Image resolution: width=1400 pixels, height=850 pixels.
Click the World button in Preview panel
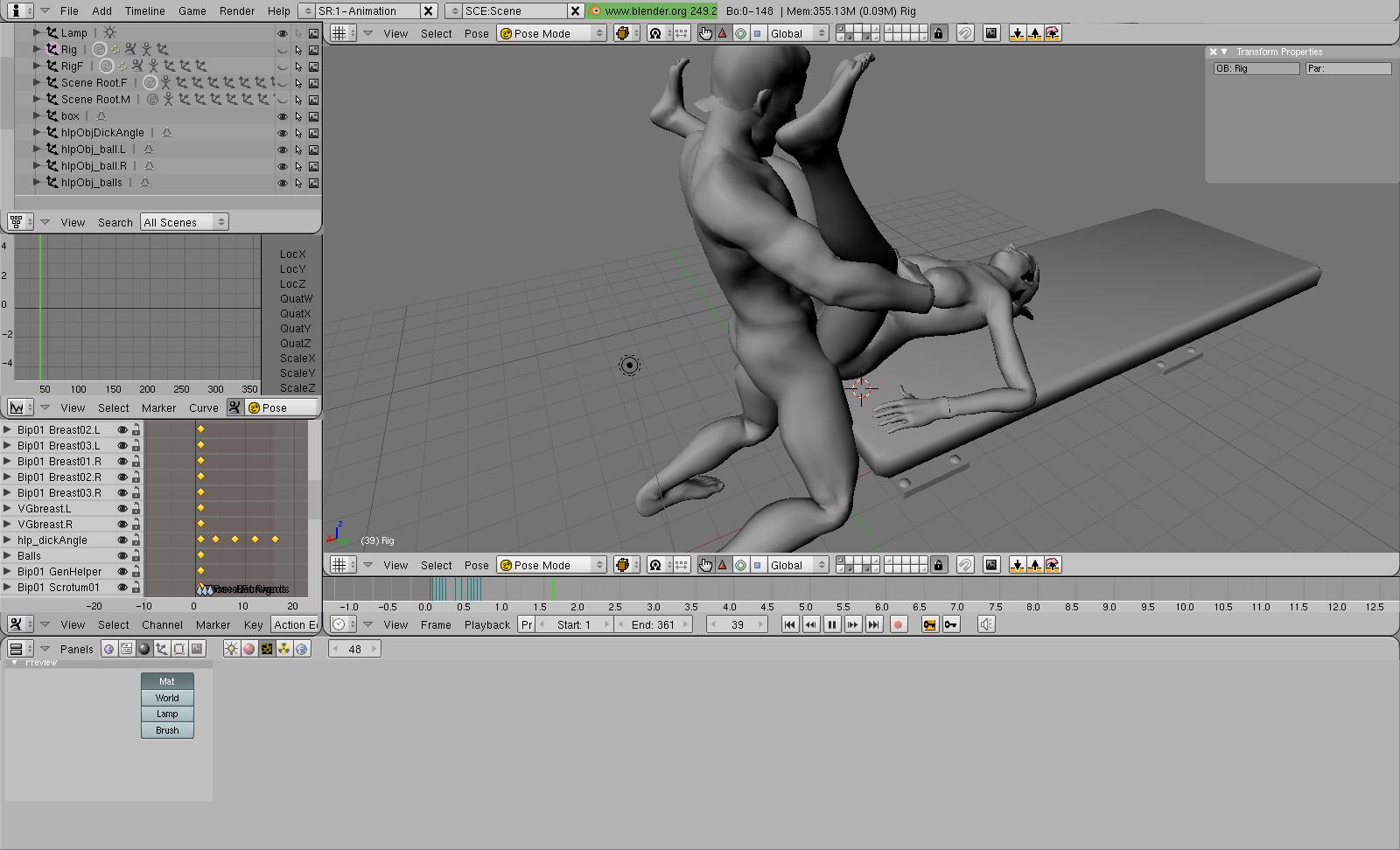click(167, 698)
